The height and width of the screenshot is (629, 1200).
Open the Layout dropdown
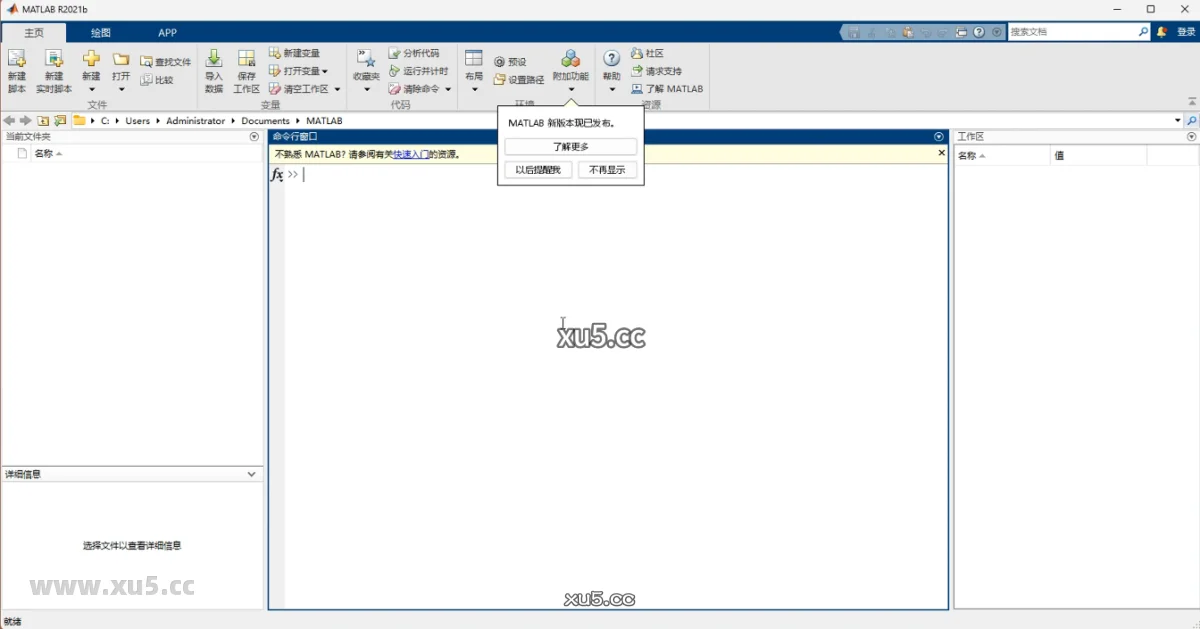pyautogui.click(x=473, y=70)
